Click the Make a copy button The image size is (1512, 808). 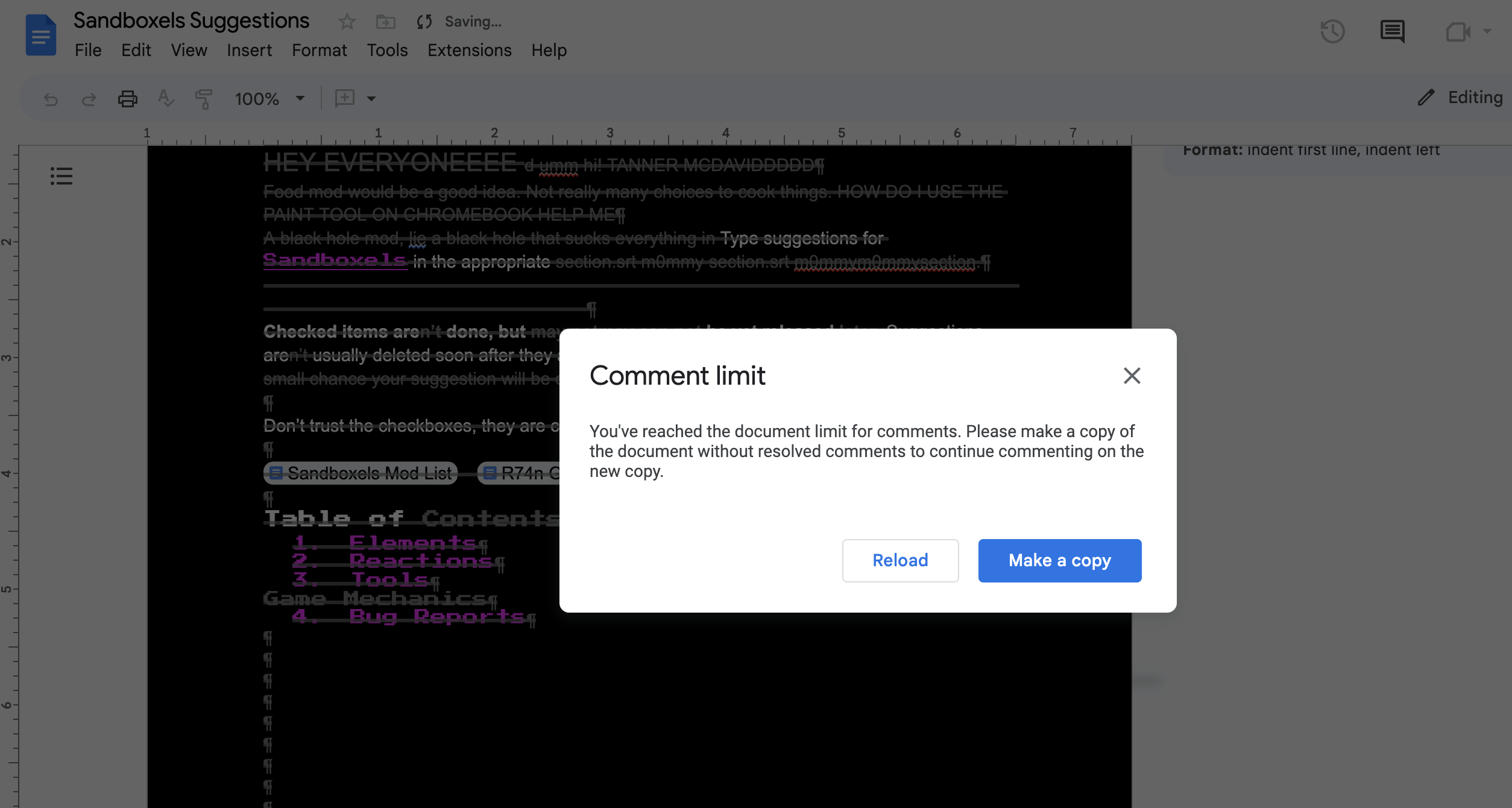coord(1059,560)
